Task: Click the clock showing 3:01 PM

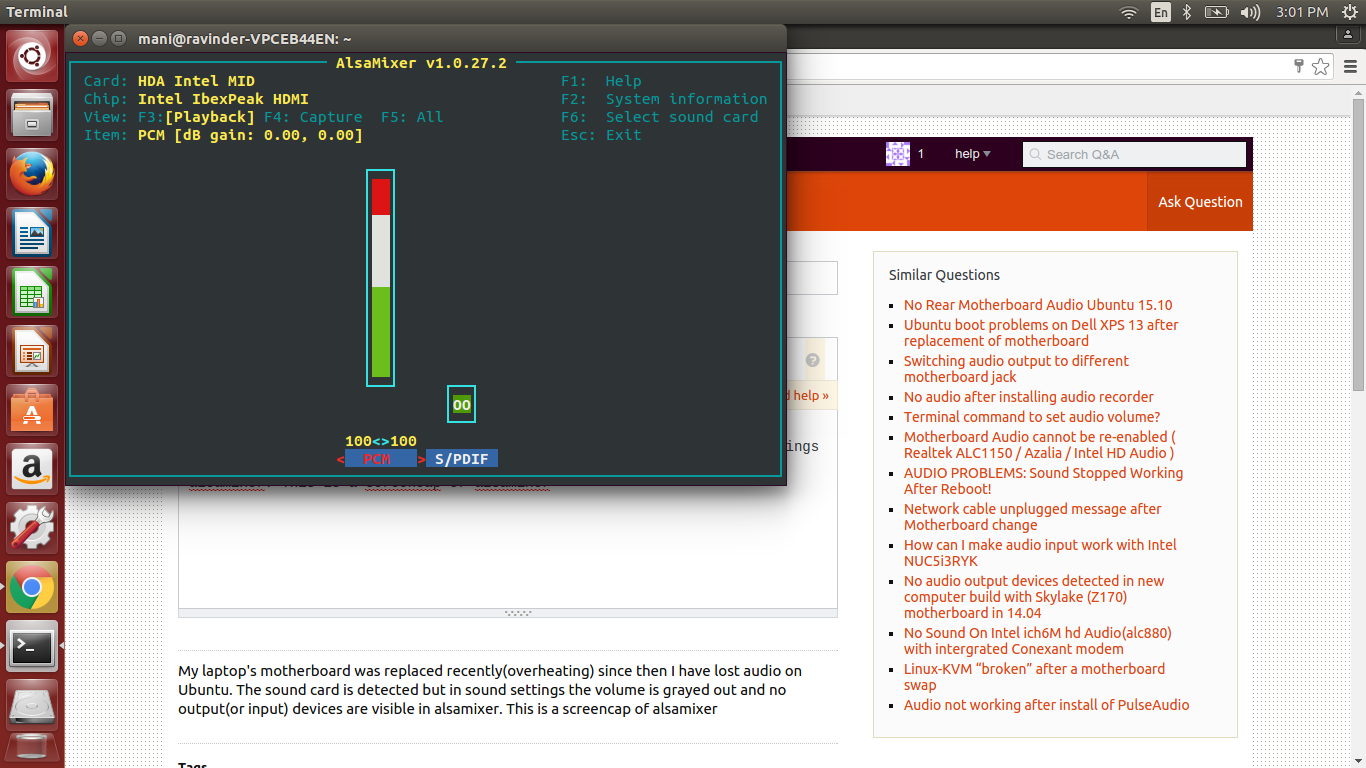Action: pos(1303,12)
